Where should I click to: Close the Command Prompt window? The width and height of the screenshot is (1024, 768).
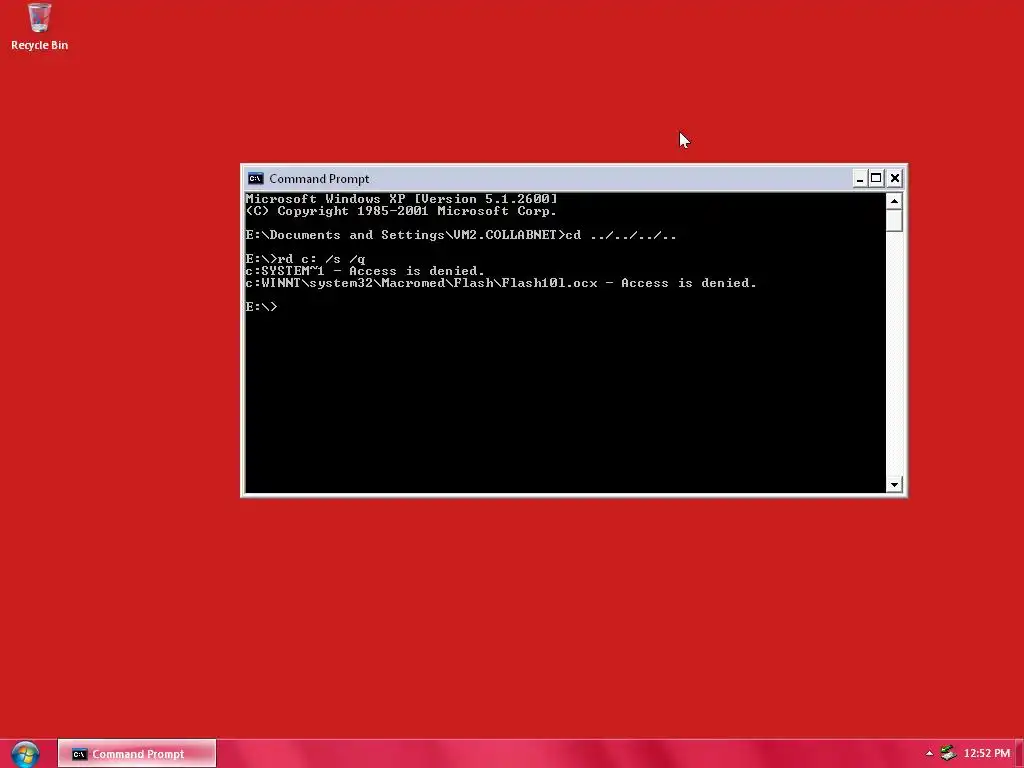(895, 178)
